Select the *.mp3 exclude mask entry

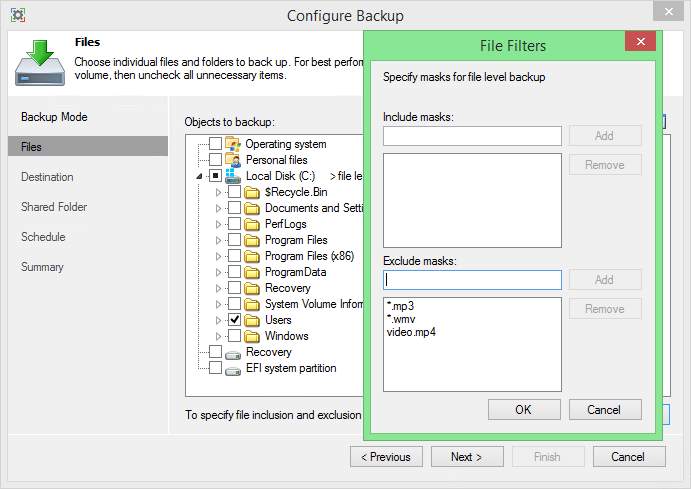(401, 306)
